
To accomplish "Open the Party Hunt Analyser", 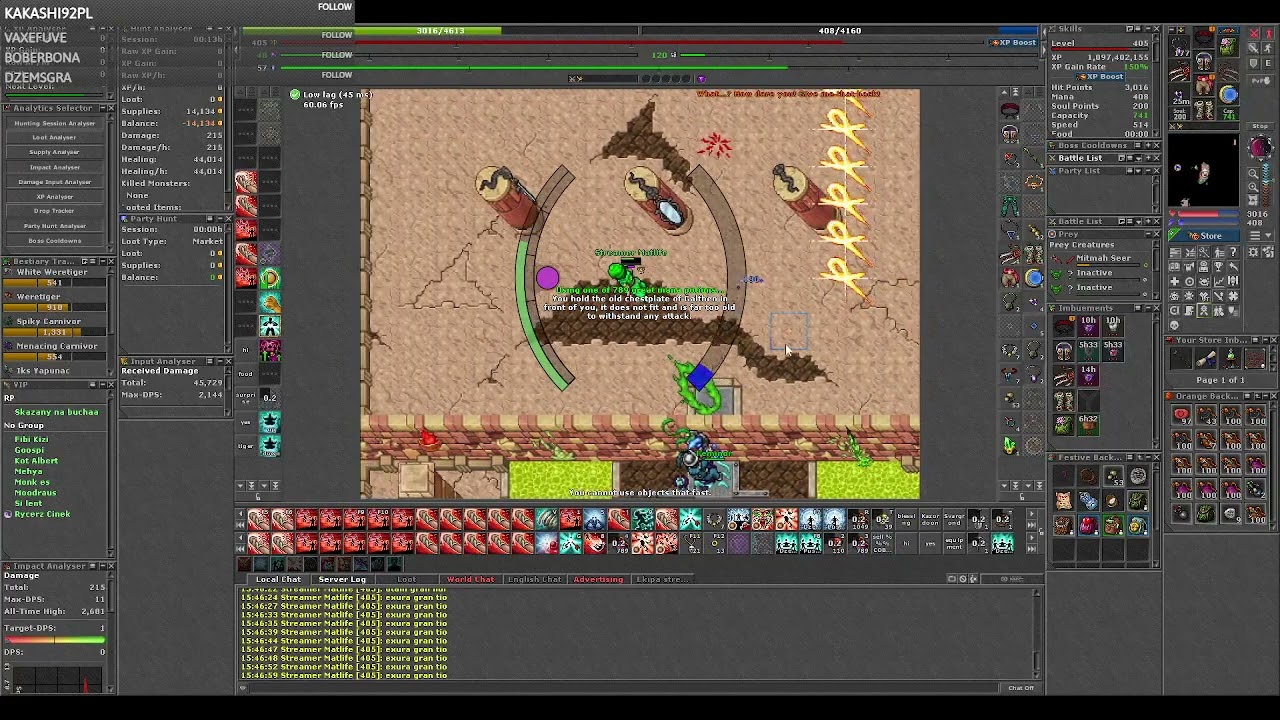I will [54, 226].
